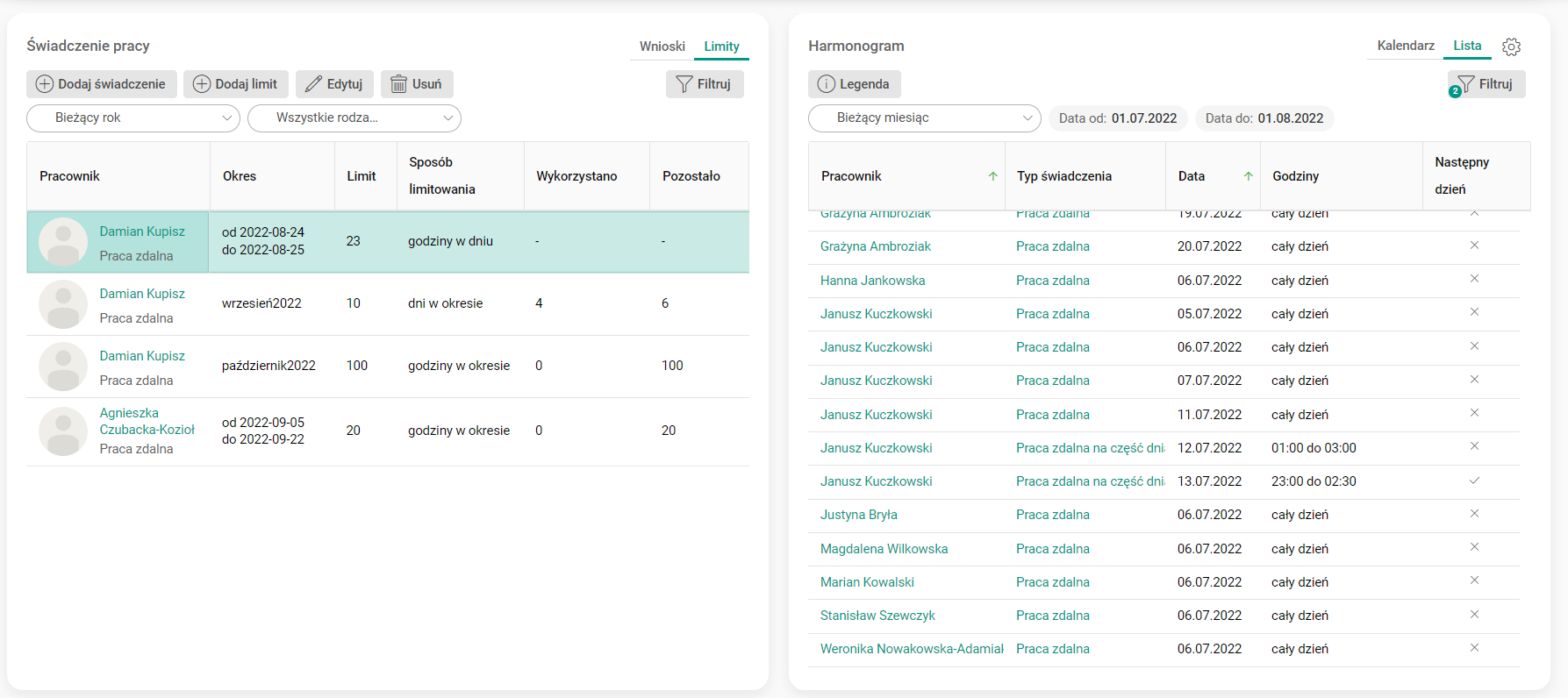Open Filtruj in Harmonogram panel
The height and width of the screenshot is (698, 1568).
[x=1486, y=84]
